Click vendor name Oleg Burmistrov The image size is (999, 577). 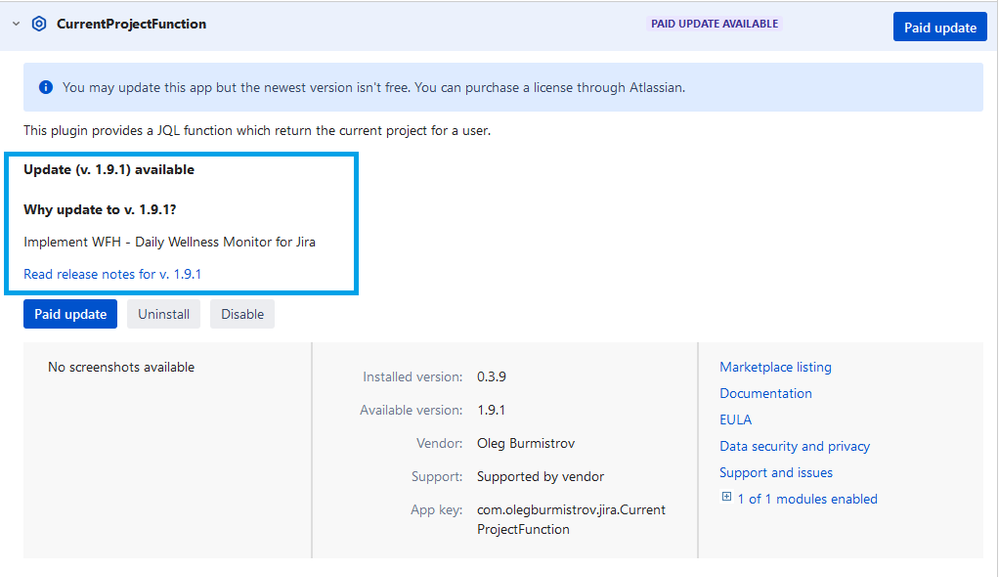526,443
